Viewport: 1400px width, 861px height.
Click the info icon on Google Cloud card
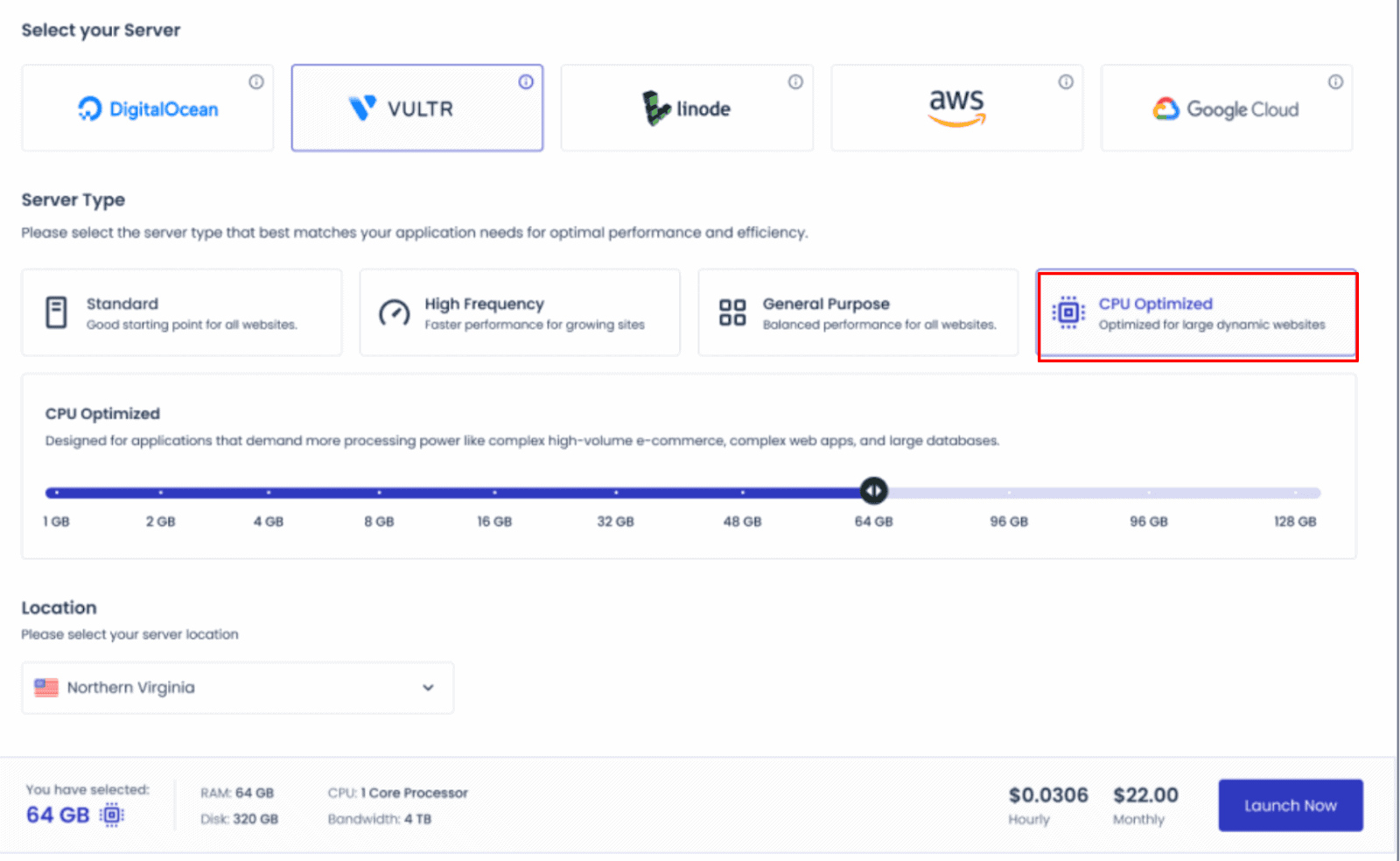1335,81
